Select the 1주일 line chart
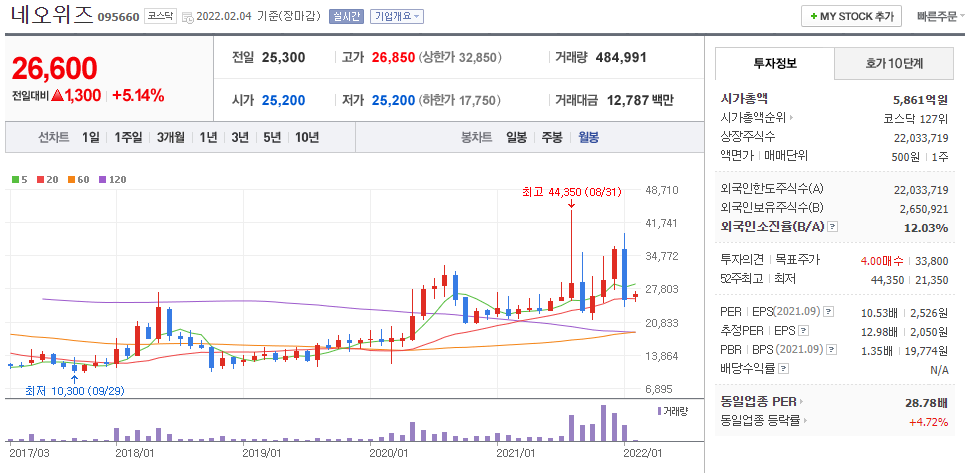966x473 pixels. 128,137
